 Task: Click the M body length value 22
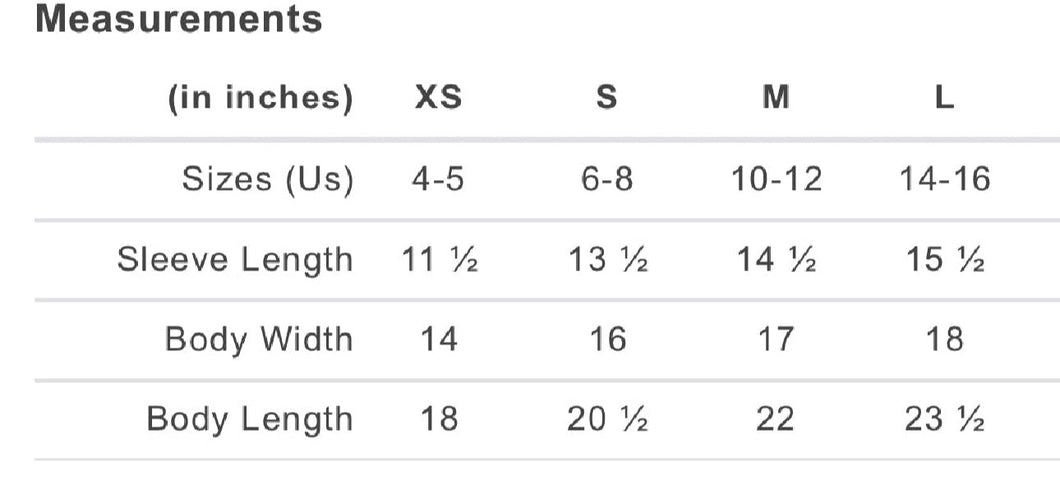[x=775, y=418]
